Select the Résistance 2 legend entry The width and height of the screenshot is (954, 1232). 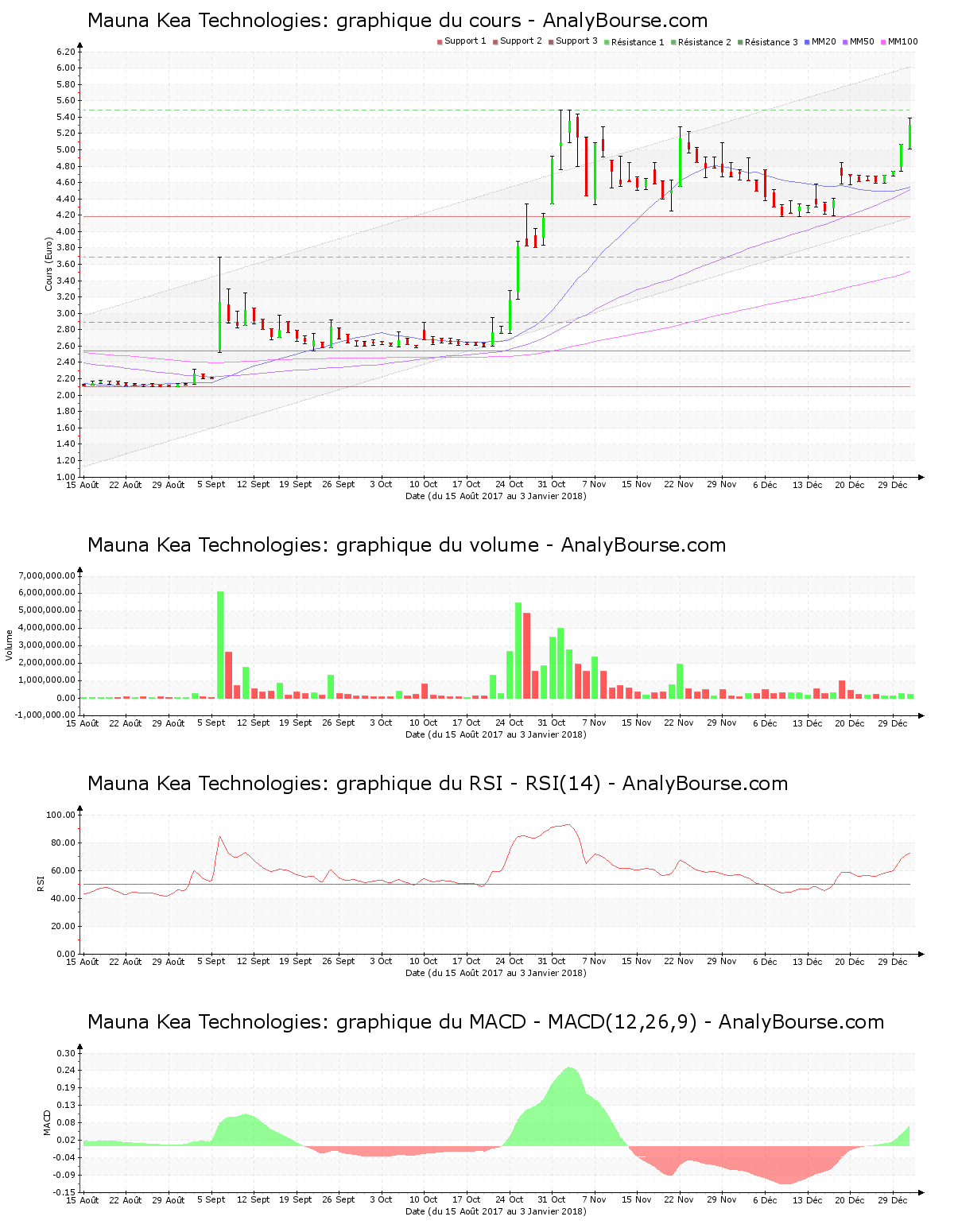tap(700, 42)
